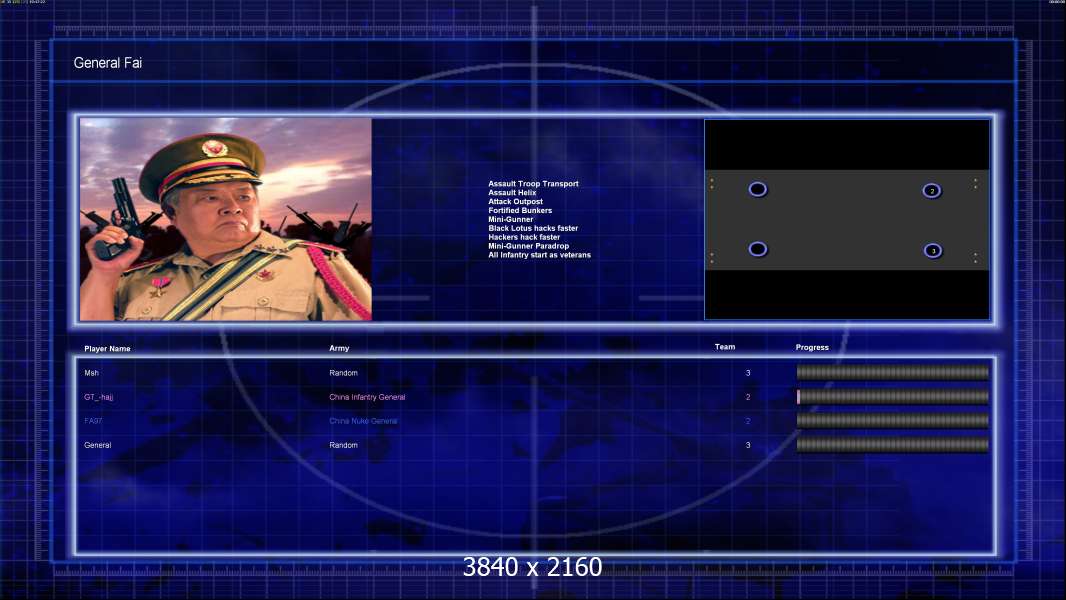
Task: Click 'China Nuke General' army entry
Action: pyautogui.click(x=363, y=421)
